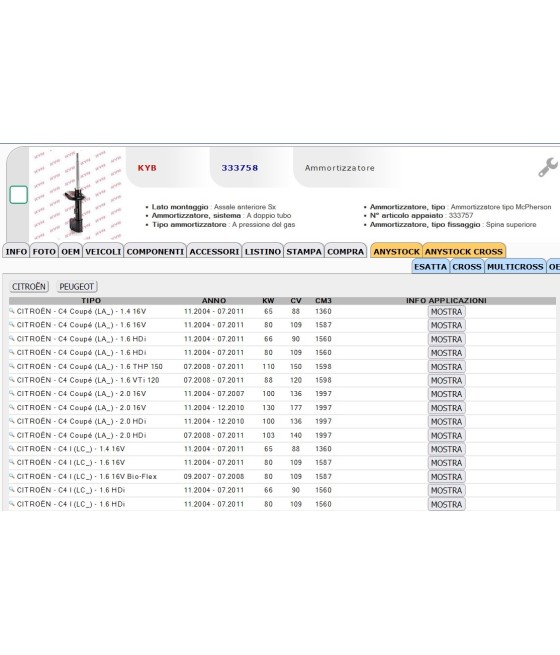Click MOSTRA for C4 I 1.6 HDi 66 kW

tap(446, 490)
